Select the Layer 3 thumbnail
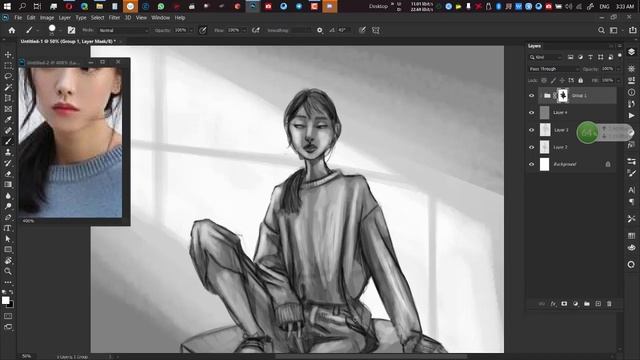This screenshot has height=360, width=640. 545,130
